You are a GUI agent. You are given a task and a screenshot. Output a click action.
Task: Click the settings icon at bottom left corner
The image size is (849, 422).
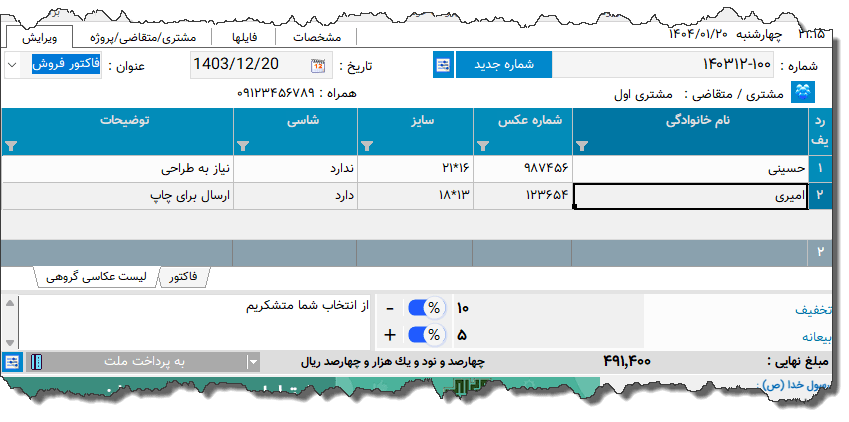coord(11,362)
